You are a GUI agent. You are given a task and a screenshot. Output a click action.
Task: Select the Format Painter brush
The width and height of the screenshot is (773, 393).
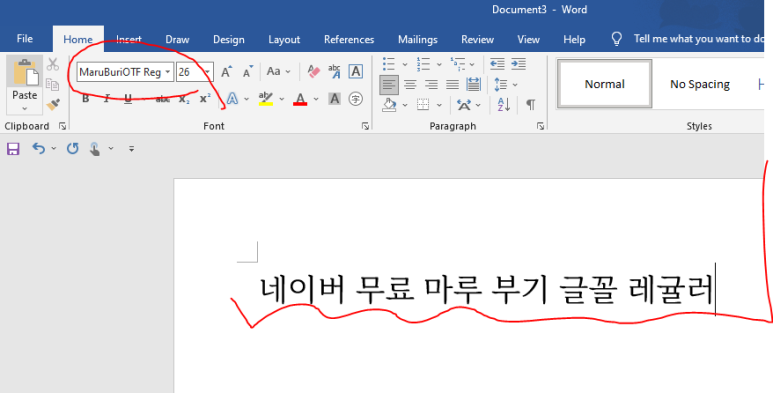53,105
